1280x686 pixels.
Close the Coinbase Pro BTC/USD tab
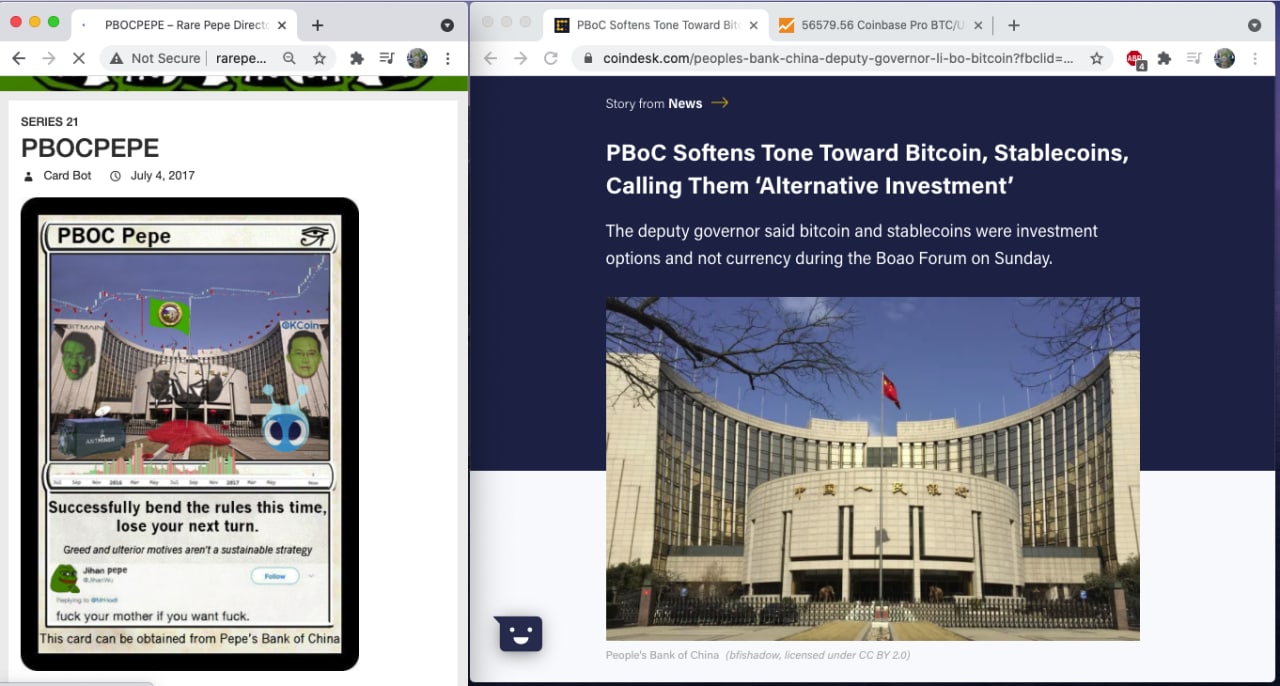pos(978,25)
